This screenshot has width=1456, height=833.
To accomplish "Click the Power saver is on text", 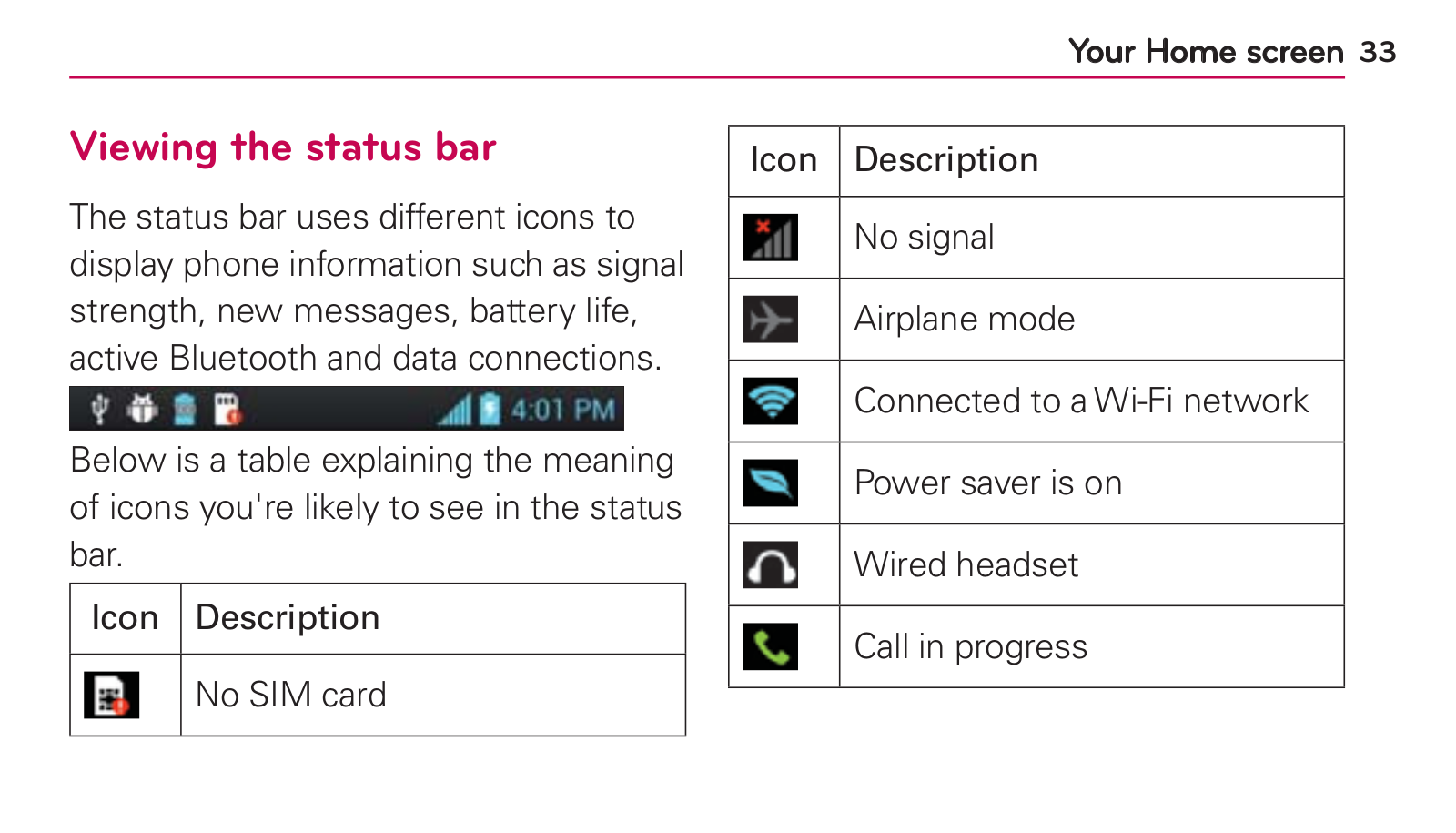I will [x=988, y=483].
